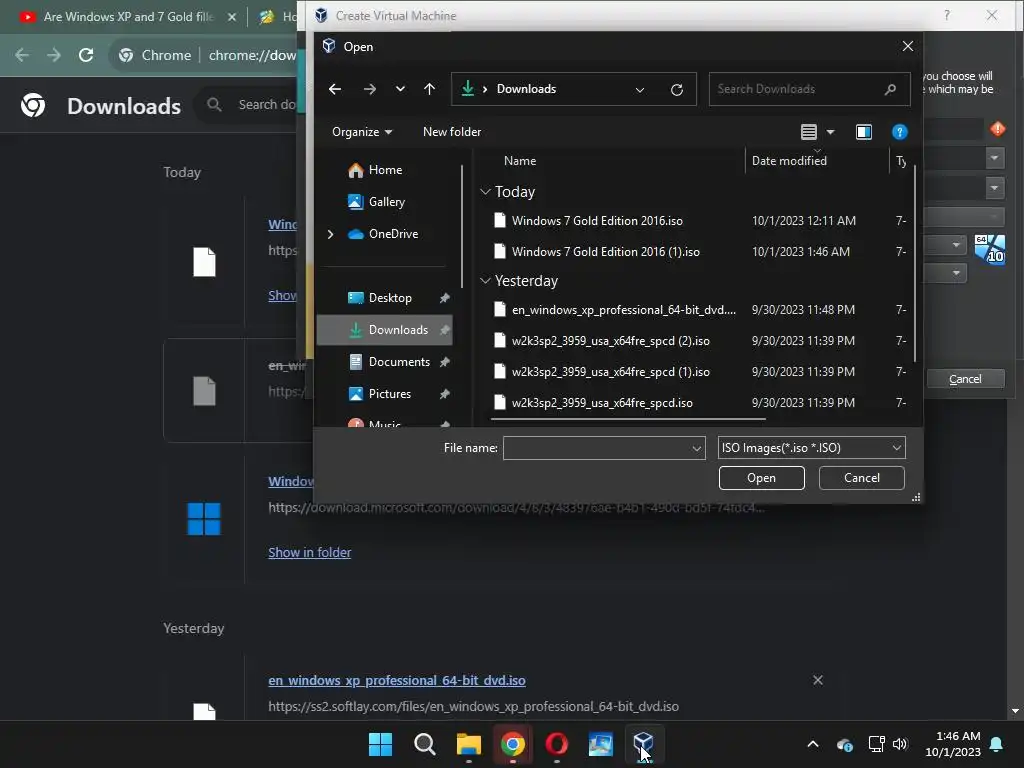Cancel the Open file dialog
1024x768 pixels.
[861, 478]
